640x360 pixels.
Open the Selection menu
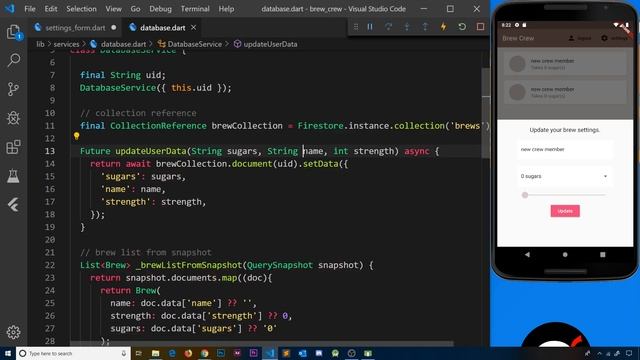(81, 9)
